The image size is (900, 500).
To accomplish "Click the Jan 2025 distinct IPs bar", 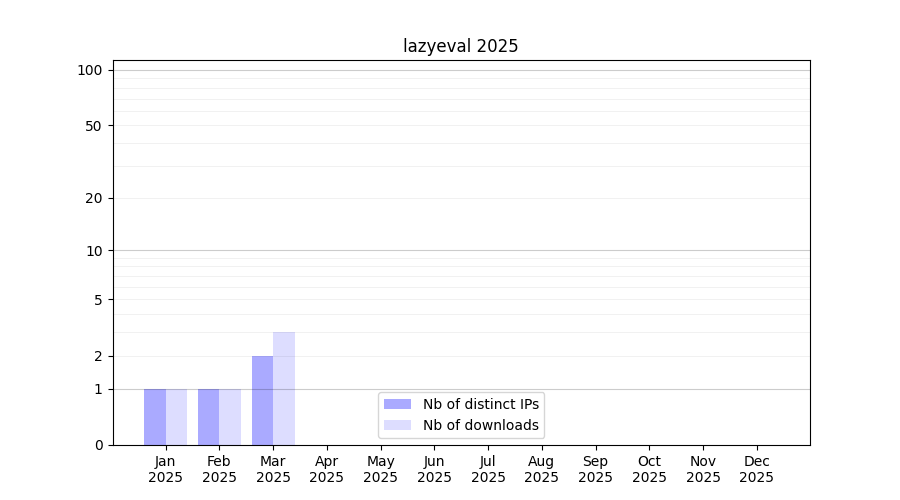I will pos(155,417).
